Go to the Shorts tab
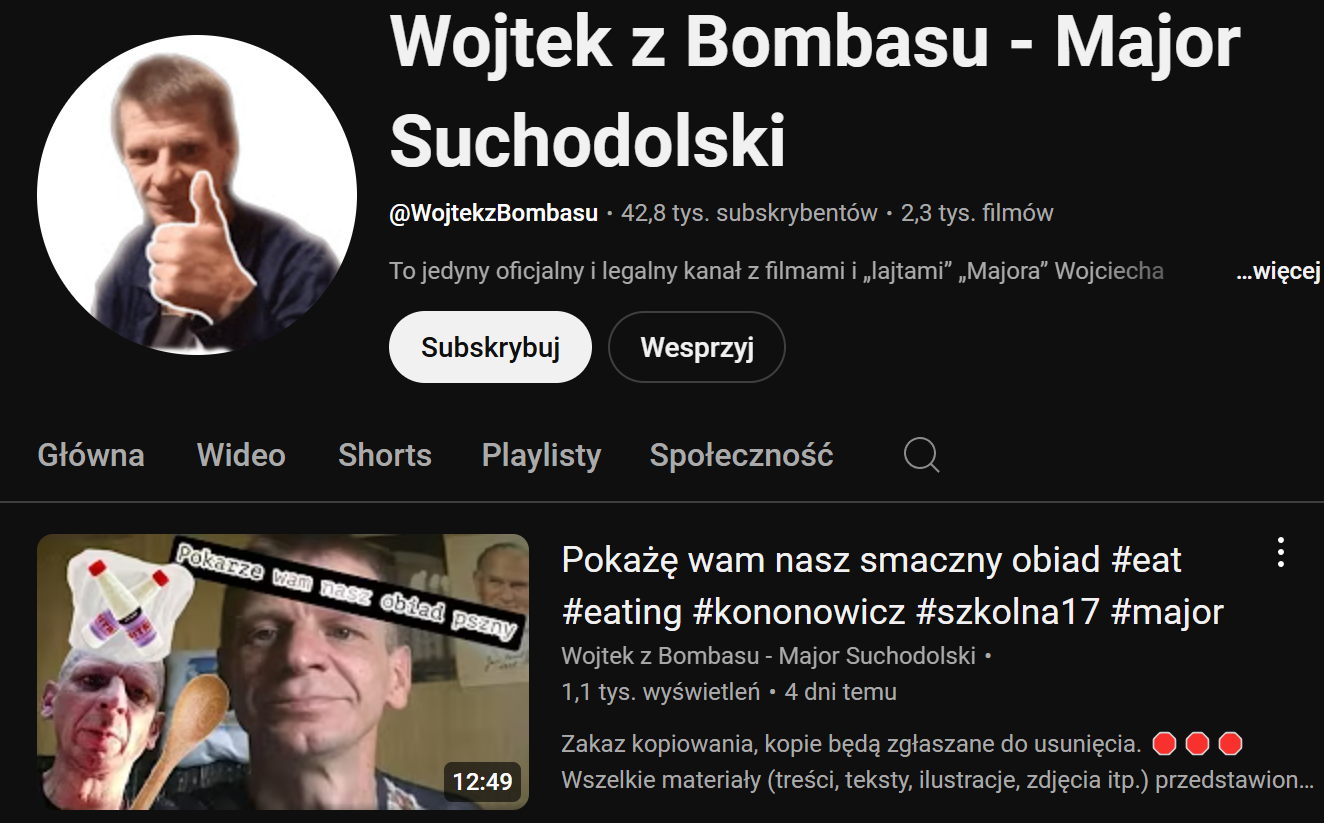This screenshot has width=1324, height=823. (385, 455)
